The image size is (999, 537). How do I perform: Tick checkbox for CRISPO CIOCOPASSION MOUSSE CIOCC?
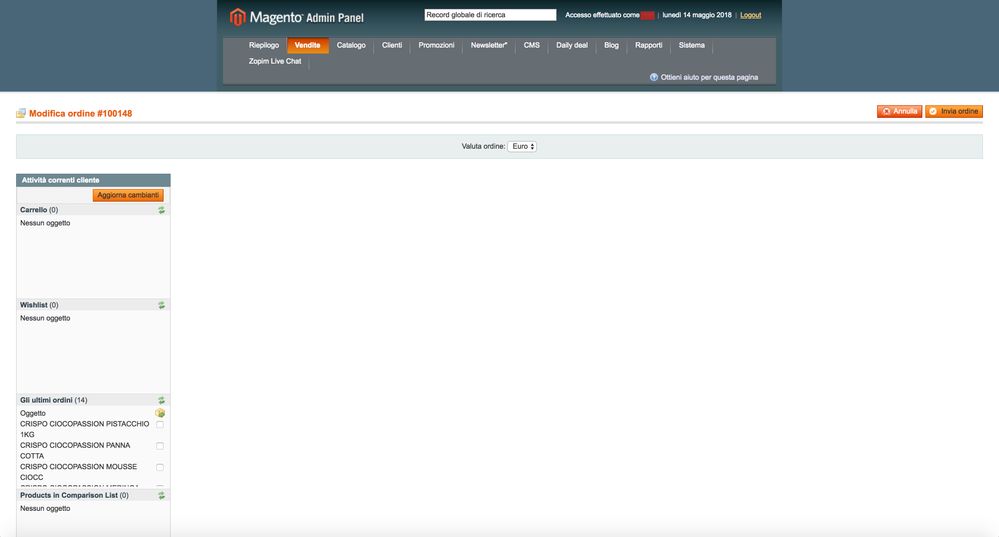tap(160, 467)
